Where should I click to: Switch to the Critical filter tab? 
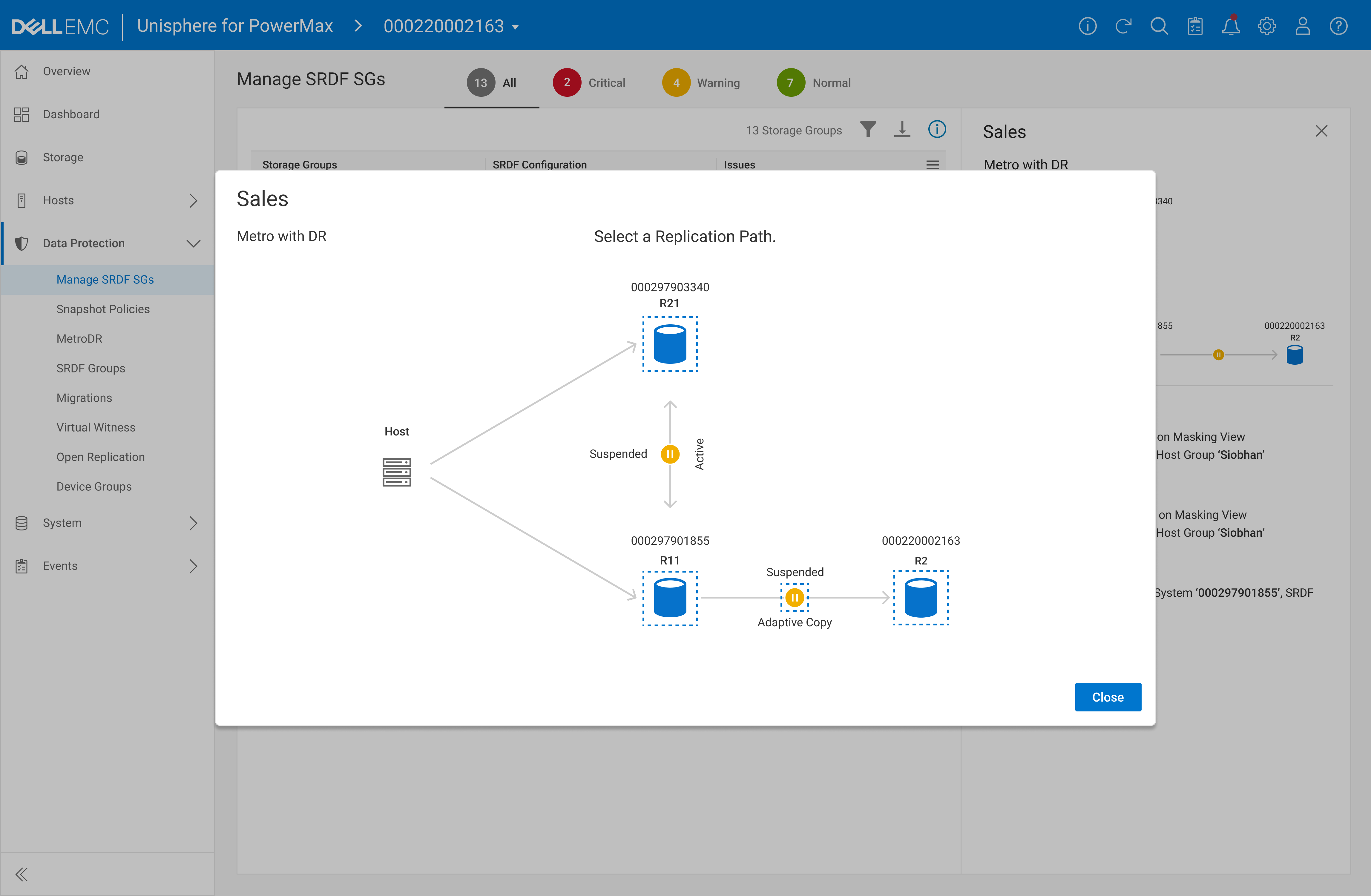click(x=589, y=83)
